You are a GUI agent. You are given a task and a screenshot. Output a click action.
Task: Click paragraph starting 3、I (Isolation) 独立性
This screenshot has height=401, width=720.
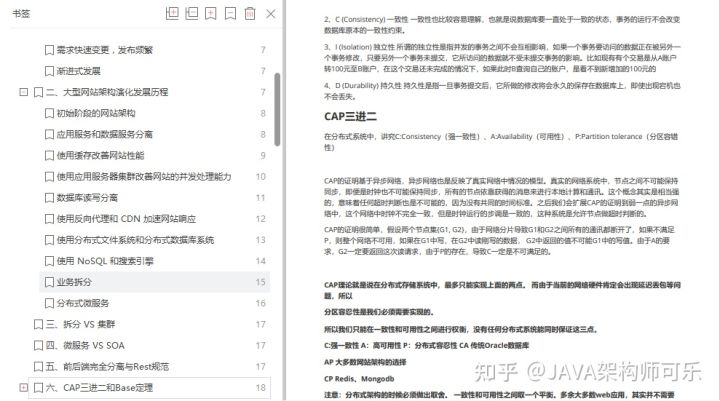tap(502, 58)
